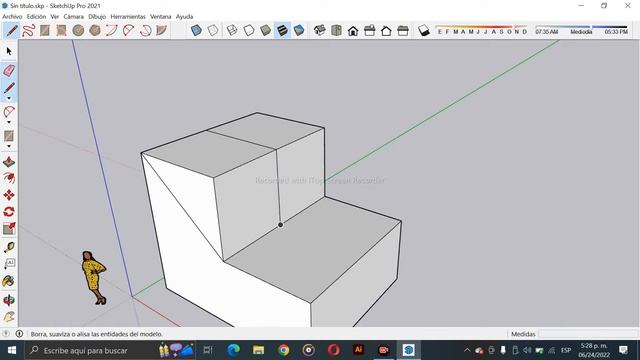Switch to Right view
Screen dimensions: 640x360
tap(370, 31)
